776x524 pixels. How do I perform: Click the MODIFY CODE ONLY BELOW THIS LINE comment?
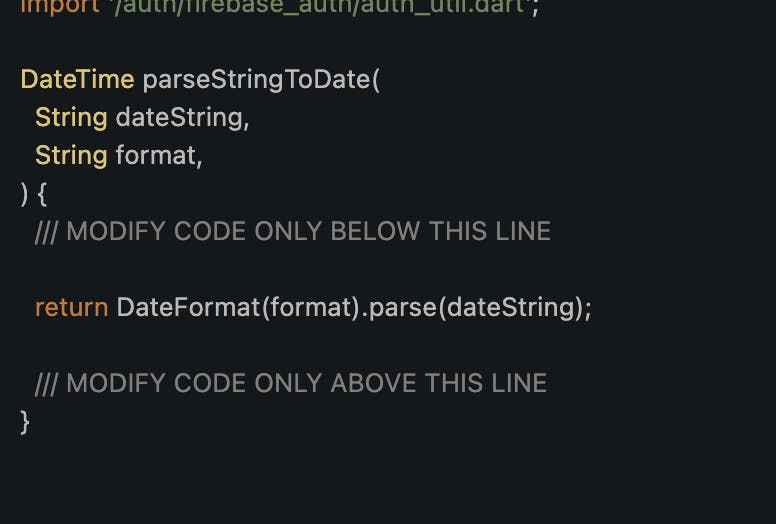pyautogui.click(x=293, y=232)
